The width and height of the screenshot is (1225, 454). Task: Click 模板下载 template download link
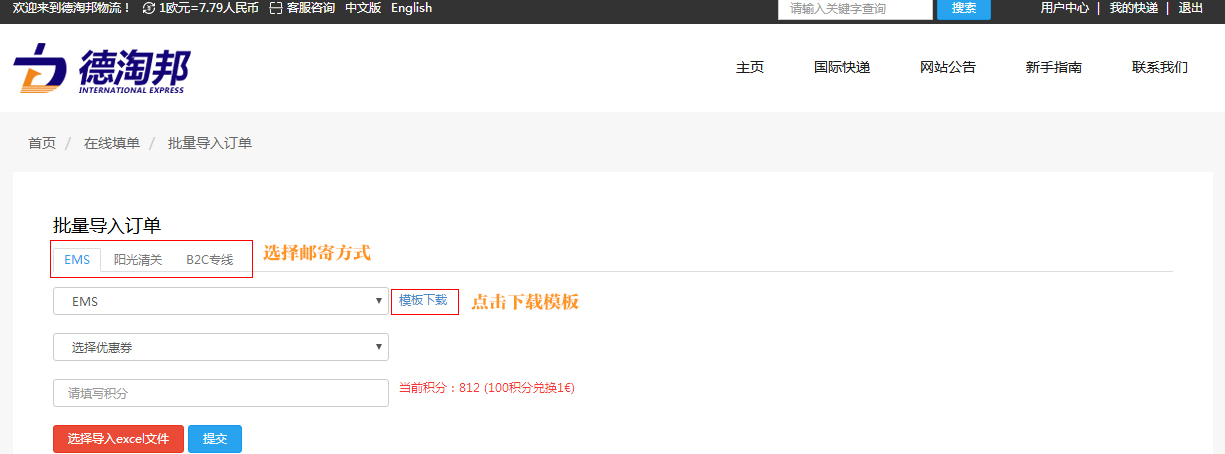pyautogui.click(x=423, y=300)
